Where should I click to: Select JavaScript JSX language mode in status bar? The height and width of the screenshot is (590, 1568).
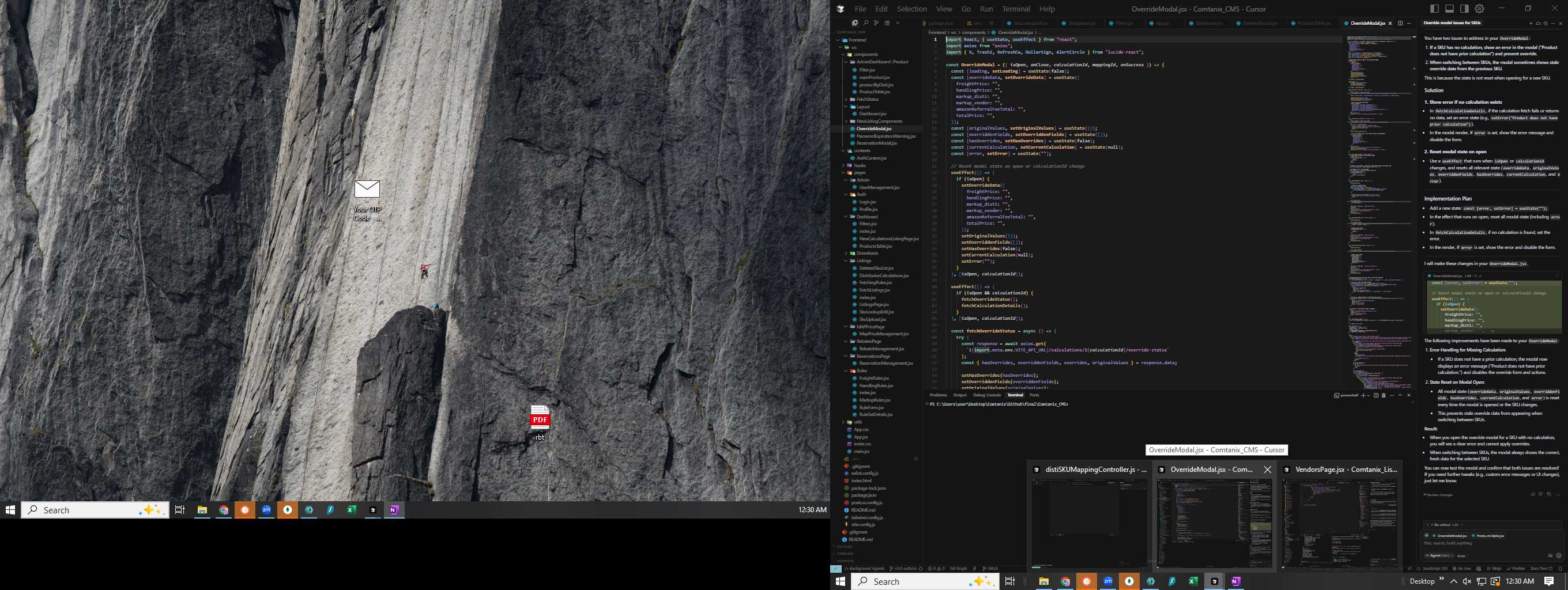tap(1435, 569)
